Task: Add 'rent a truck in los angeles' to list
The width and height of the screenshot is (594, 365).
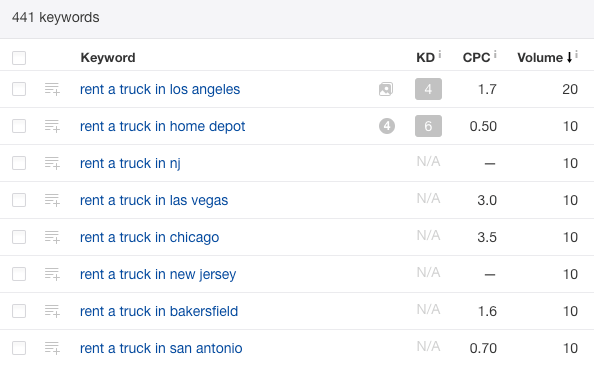Action: click(x=52, y=89)
